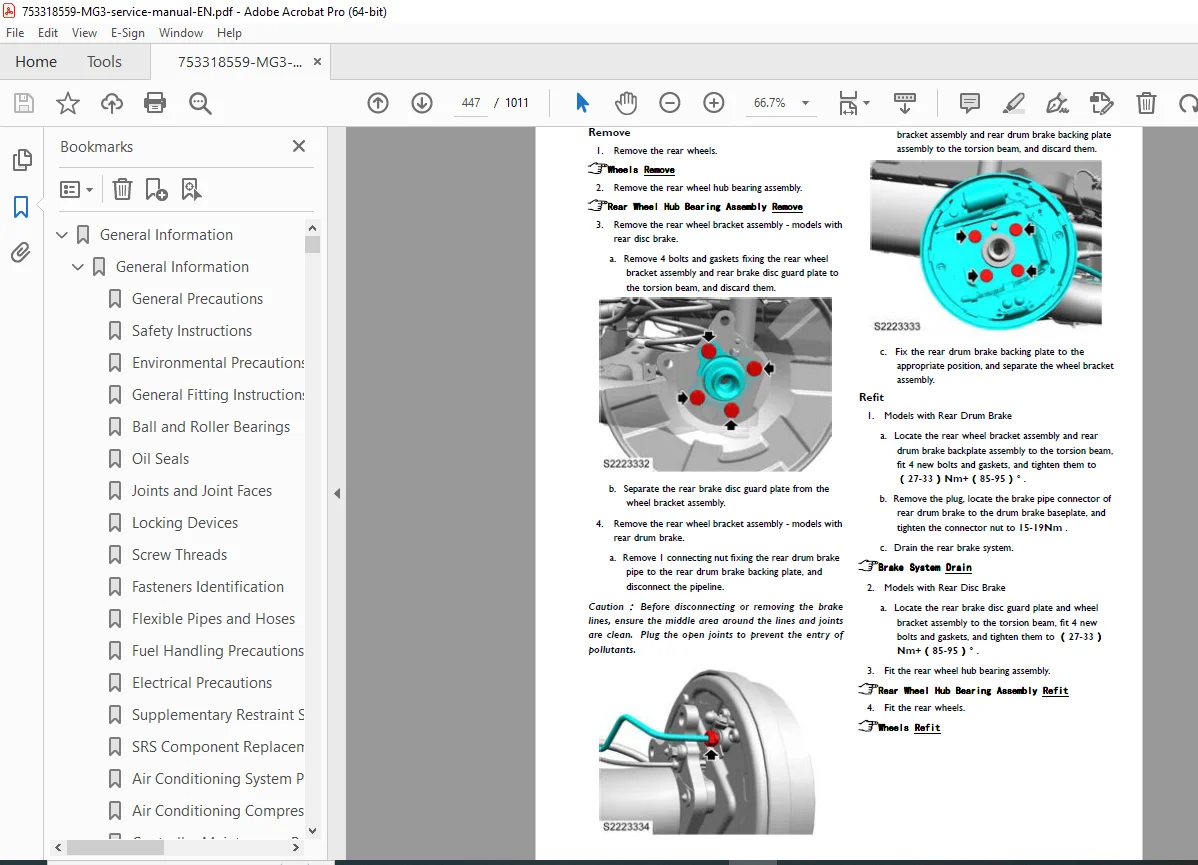Click the upload to cloud icon
Screen dimensions: 1198x865
coord(112,103)
